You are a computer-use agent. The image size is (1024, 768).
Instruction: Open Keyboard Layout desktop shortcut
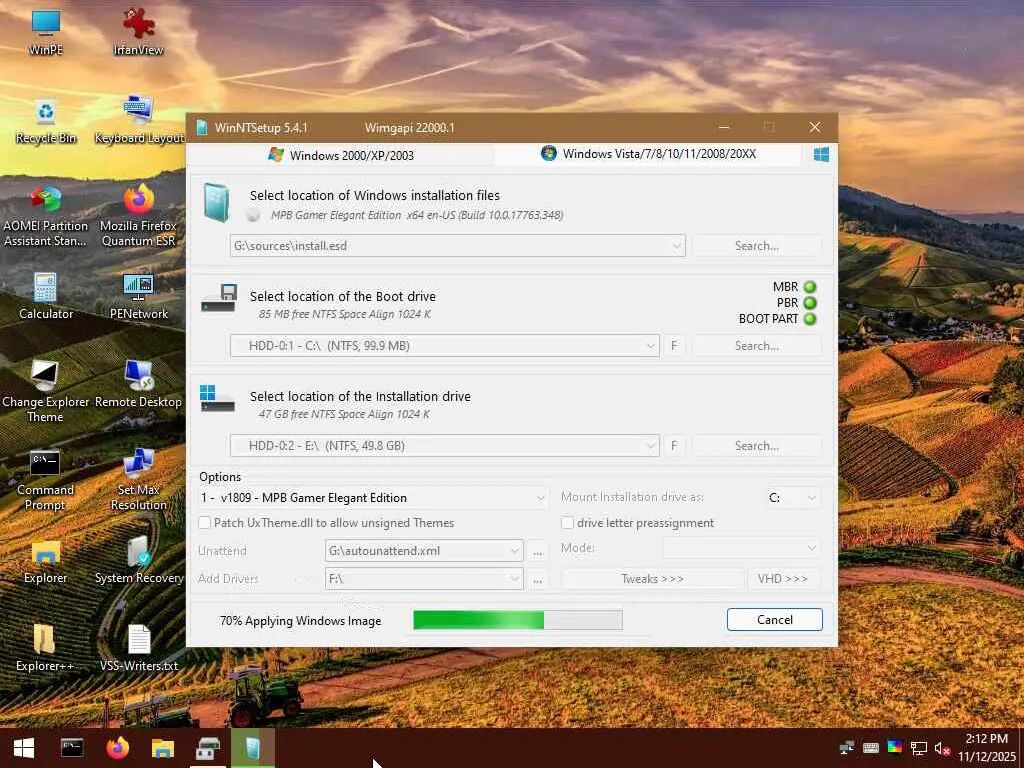point(138,120)
